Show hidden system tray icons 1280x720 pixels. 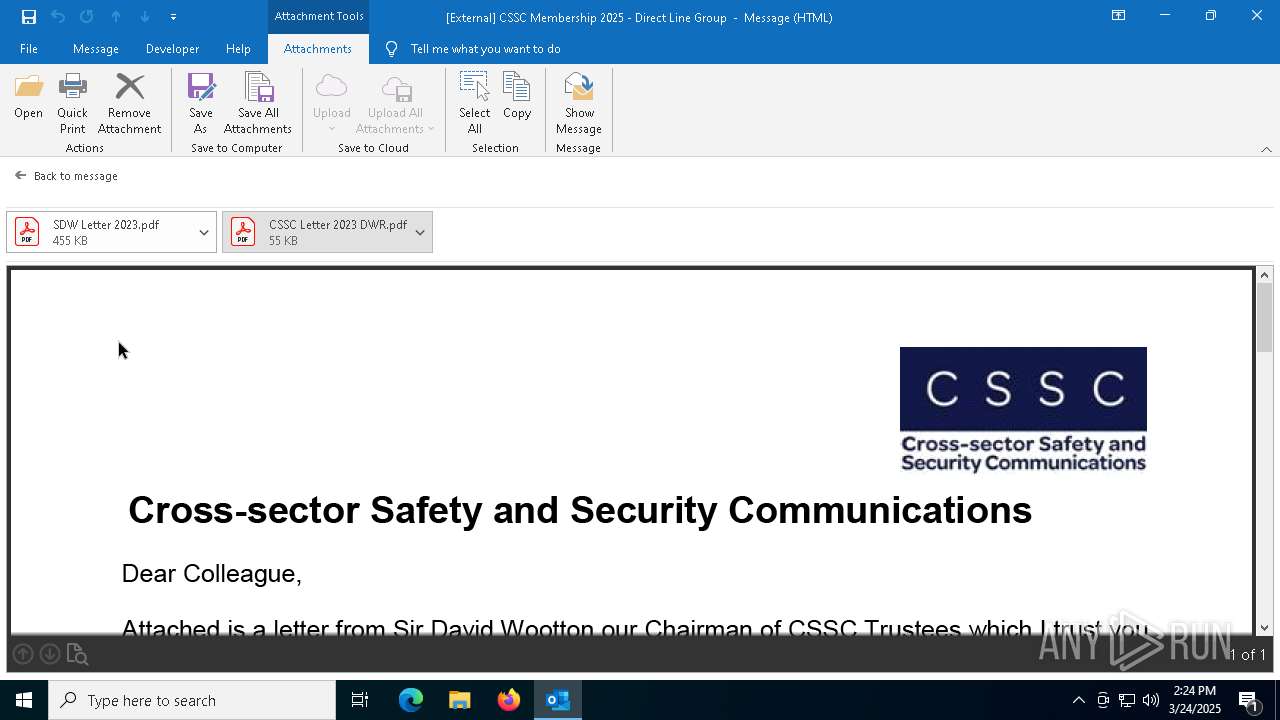click(1079, 700)
